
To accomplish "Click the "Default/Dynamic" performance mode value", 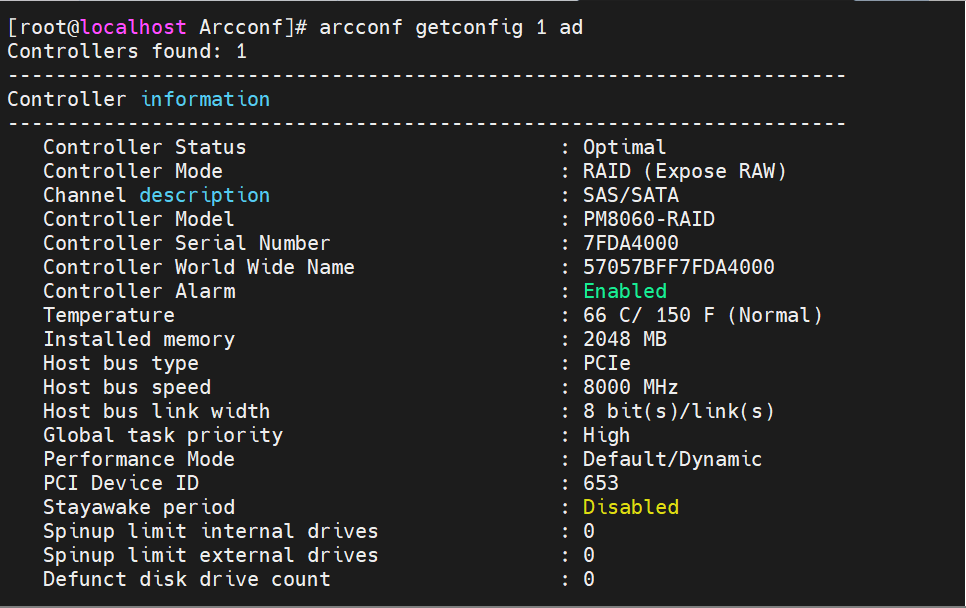I will pos(673,459).
